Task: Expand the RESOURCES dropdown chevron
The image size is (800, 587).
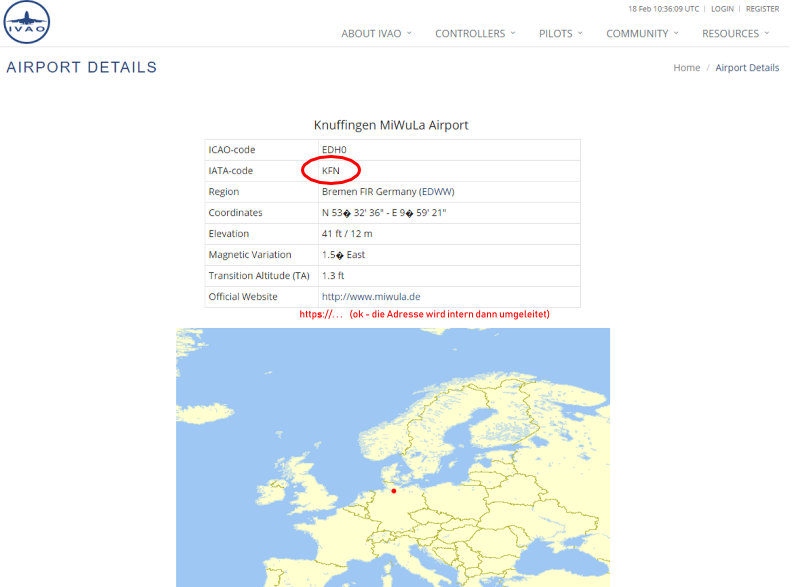Action: 766,33
